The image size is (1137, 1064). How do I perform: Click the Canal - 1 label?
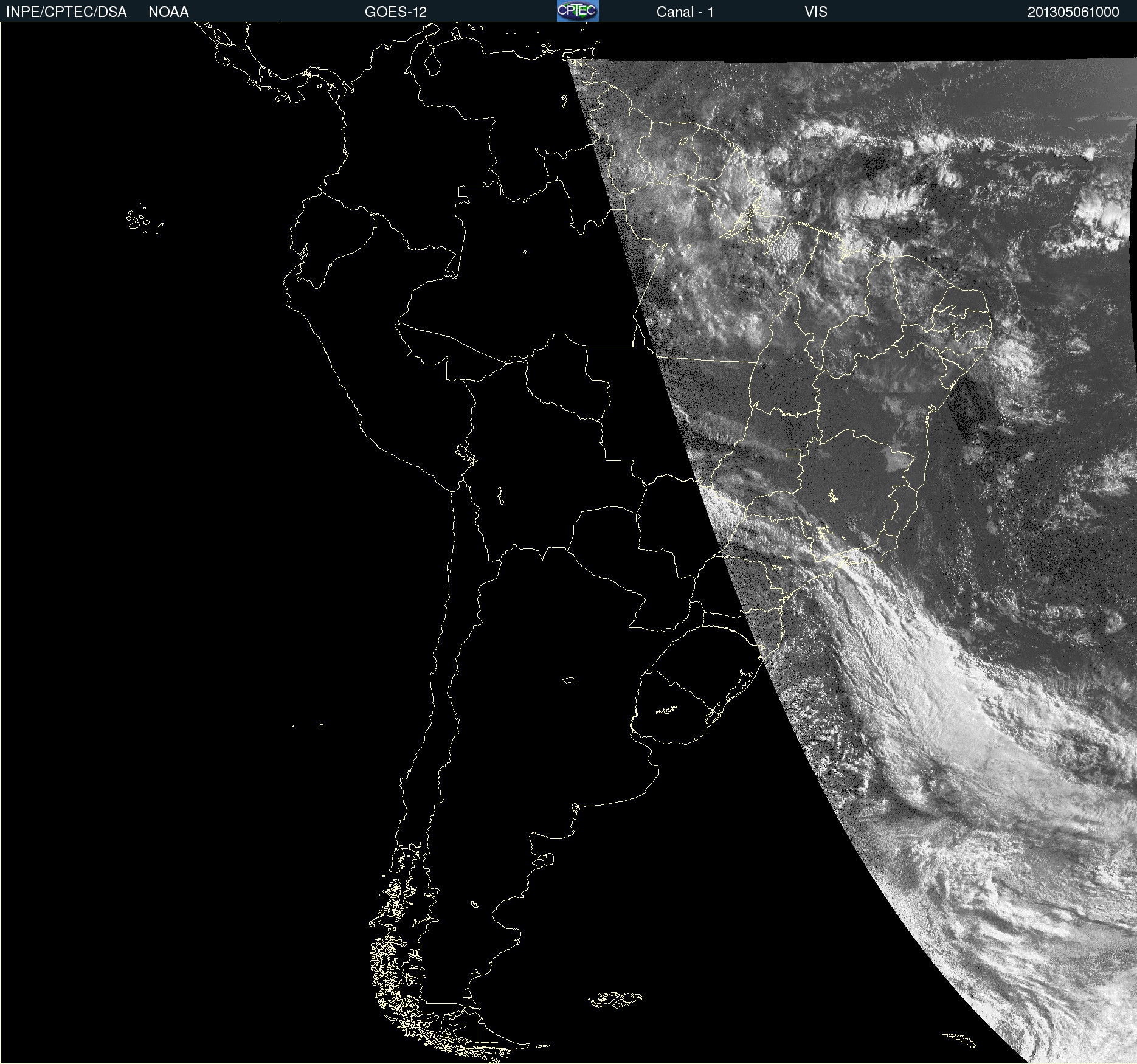coord(685,12)
